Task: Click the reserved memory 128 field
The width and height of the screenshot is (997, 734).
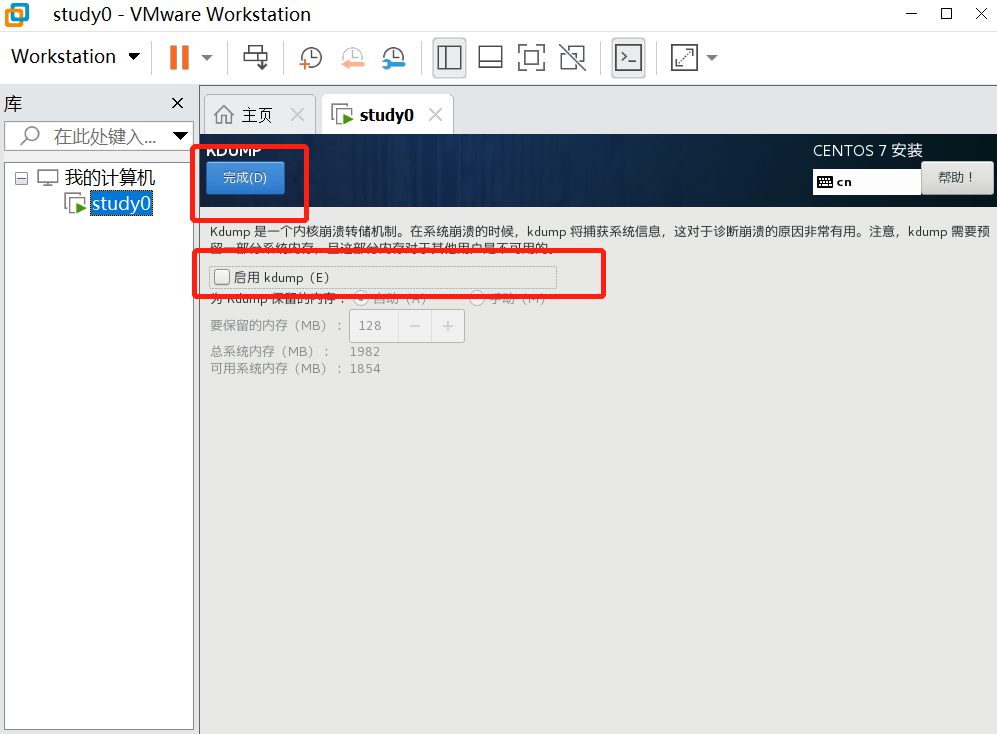Action: (x=374, y=326)
